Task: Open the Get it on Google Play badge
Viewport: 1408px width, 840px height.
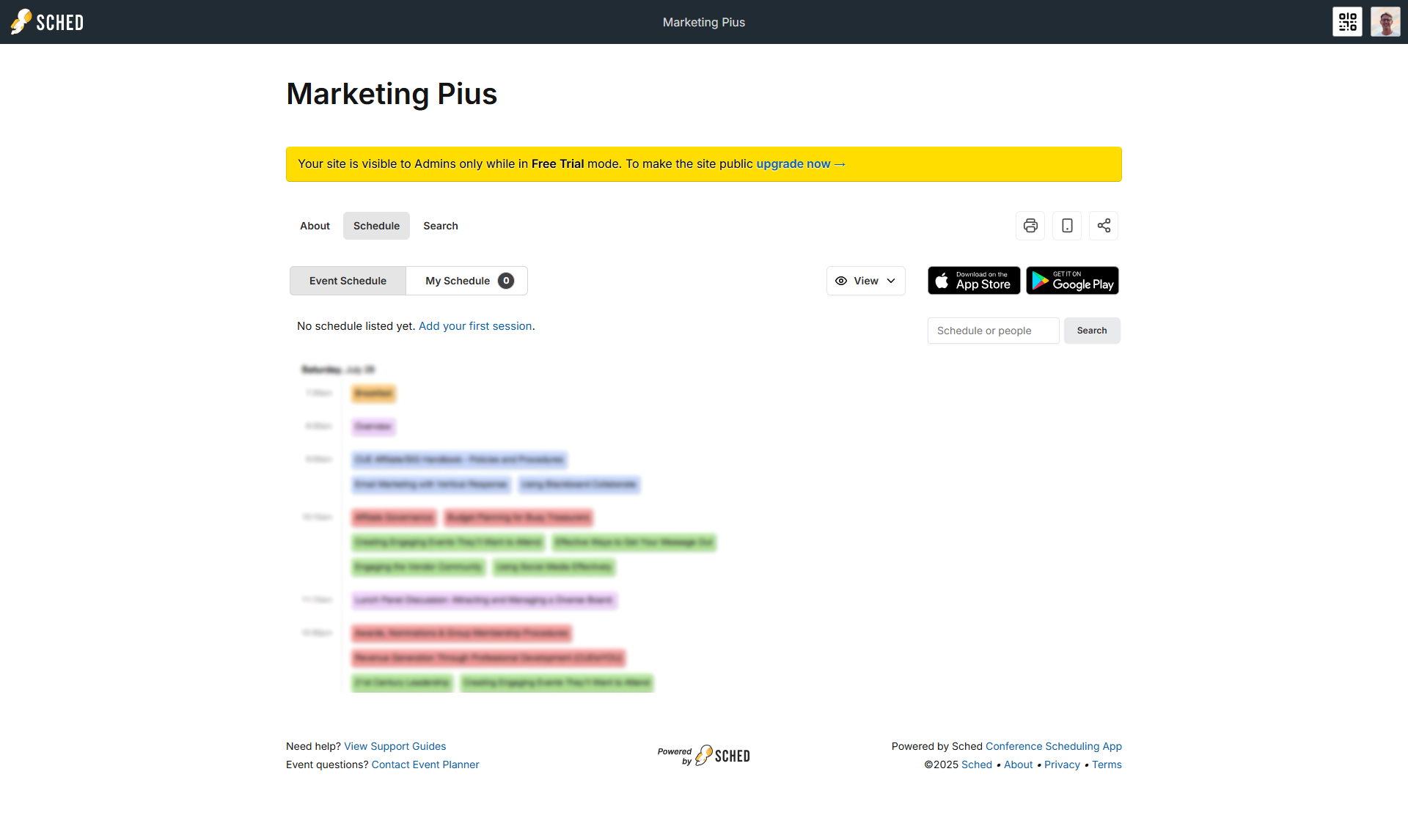Action: coord(1072,281)
